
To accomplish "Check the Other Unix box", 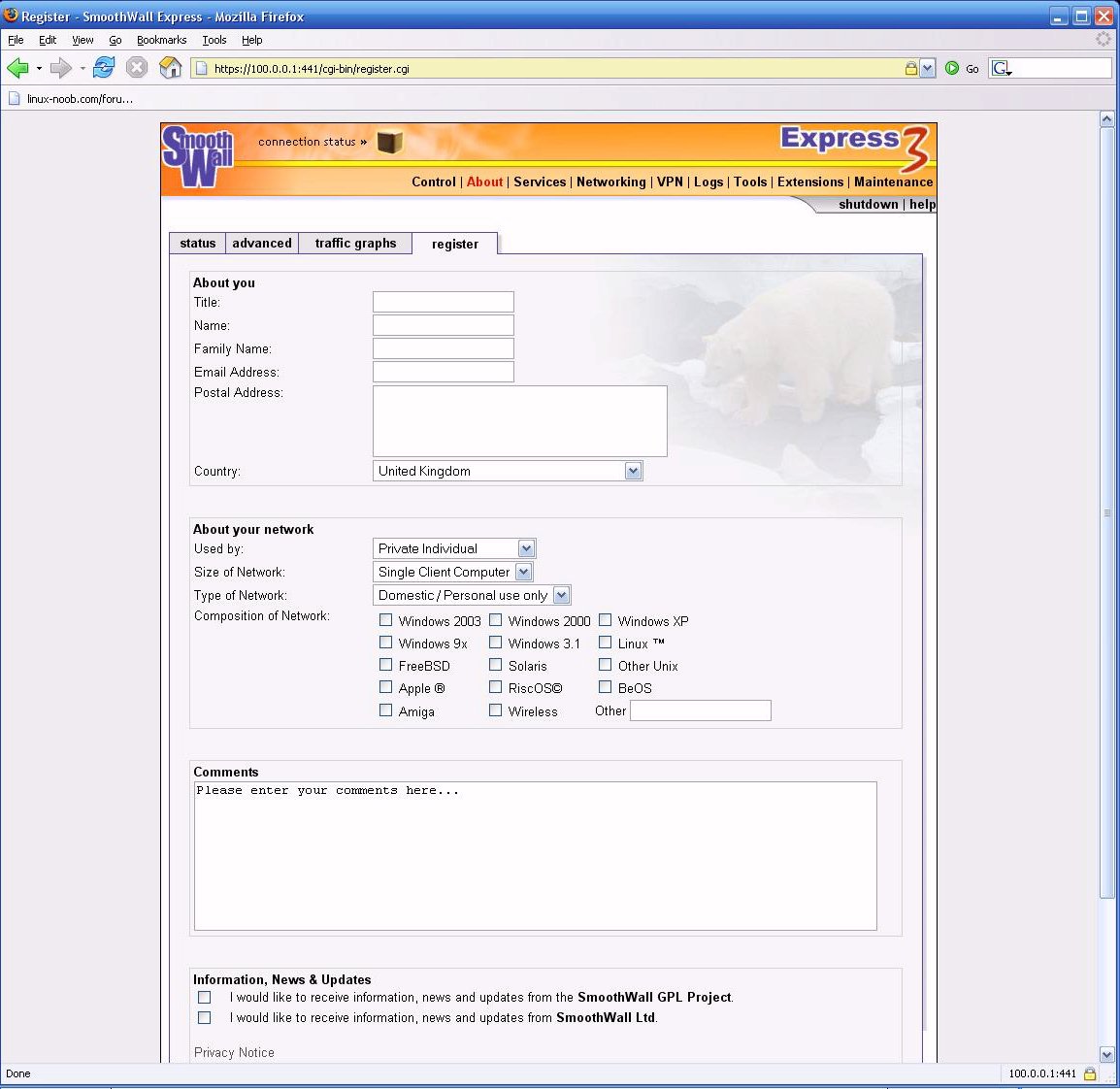I will click(x=605, y=665).
